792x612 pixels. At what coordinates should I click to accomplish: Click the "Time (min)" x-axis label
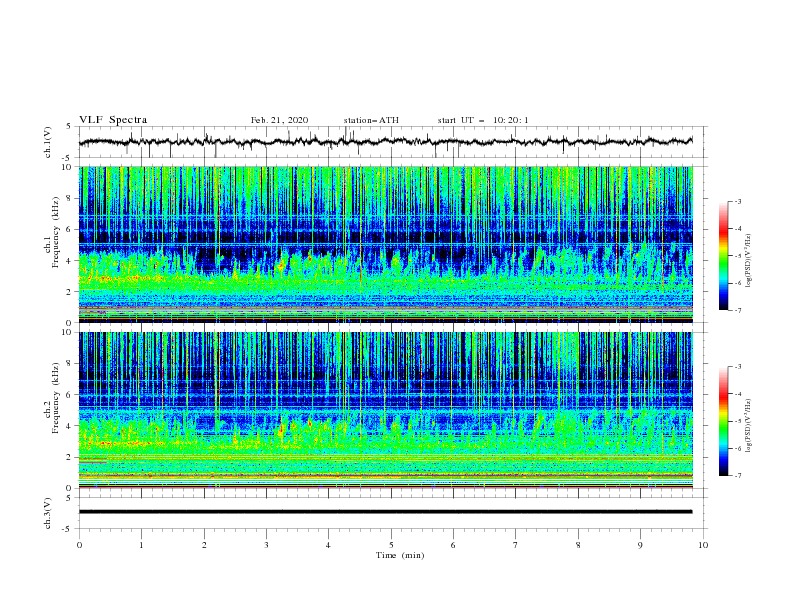(400, 555)
